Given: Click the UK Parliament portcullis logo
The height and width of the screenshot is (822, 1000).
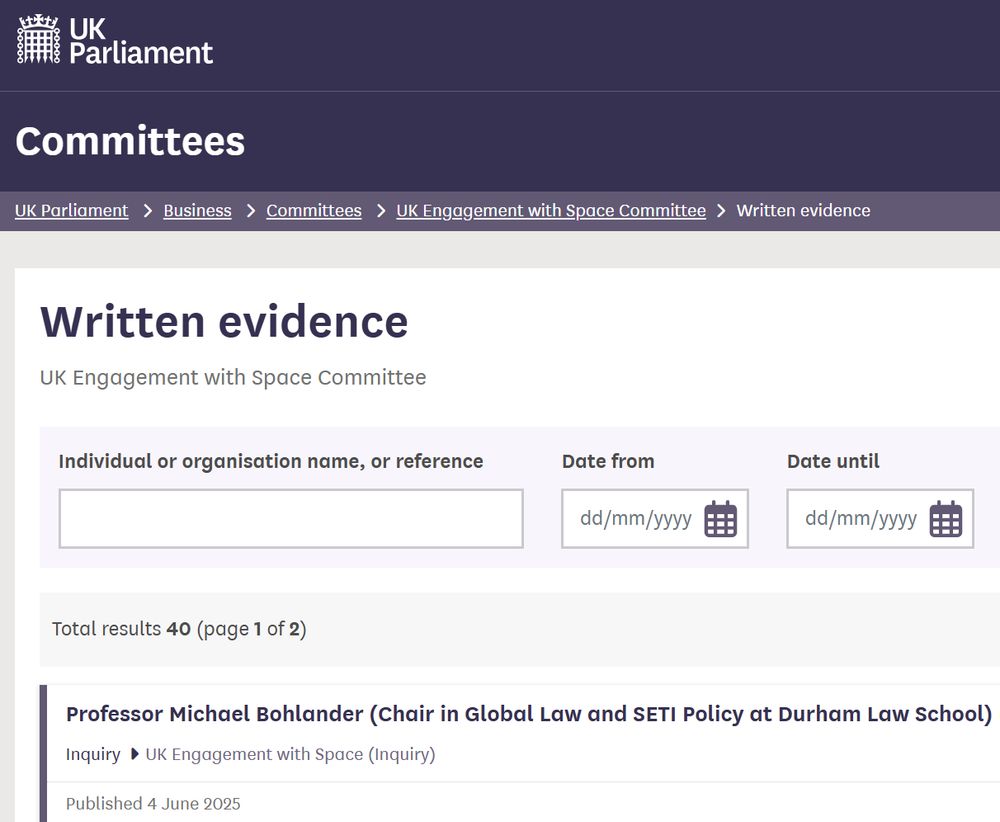Looking at the screenshot, I should 38,39.
